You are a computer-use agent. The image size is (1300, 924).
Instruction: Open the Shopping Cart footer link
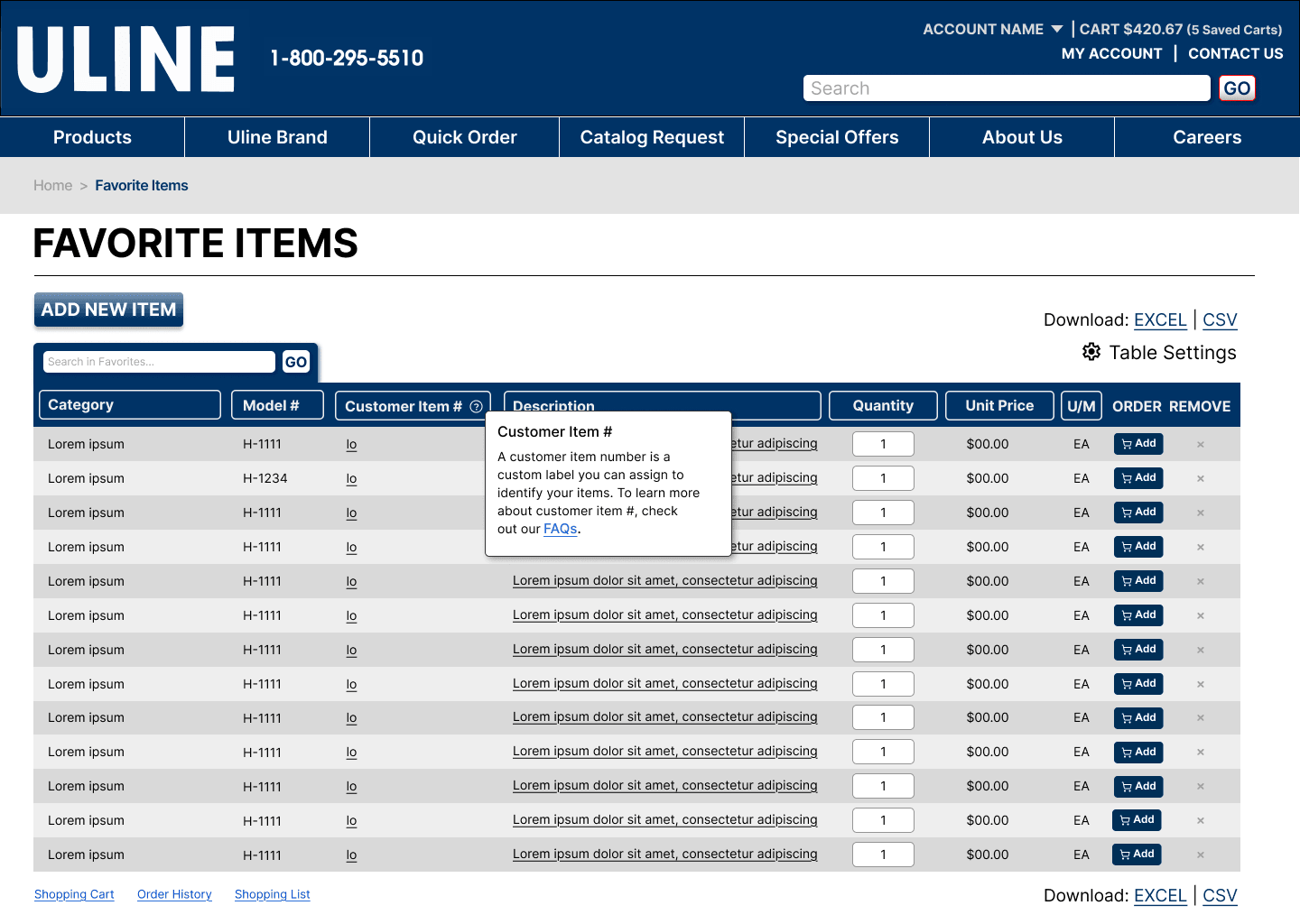(74, 895)
